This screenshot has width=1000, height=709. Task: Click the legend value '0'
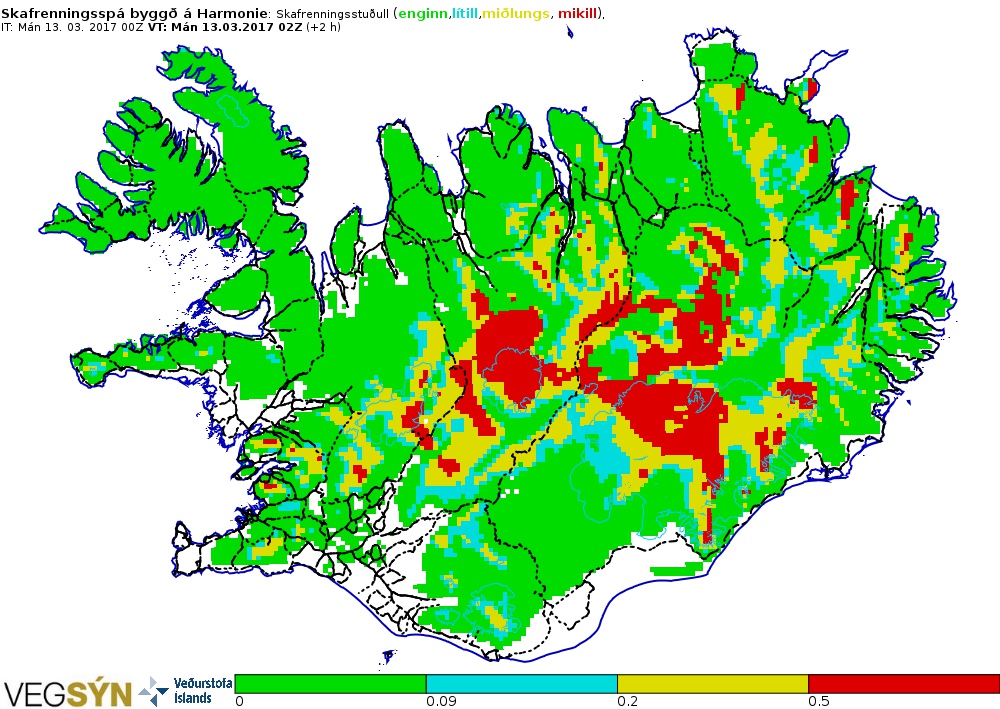point(239,702)
